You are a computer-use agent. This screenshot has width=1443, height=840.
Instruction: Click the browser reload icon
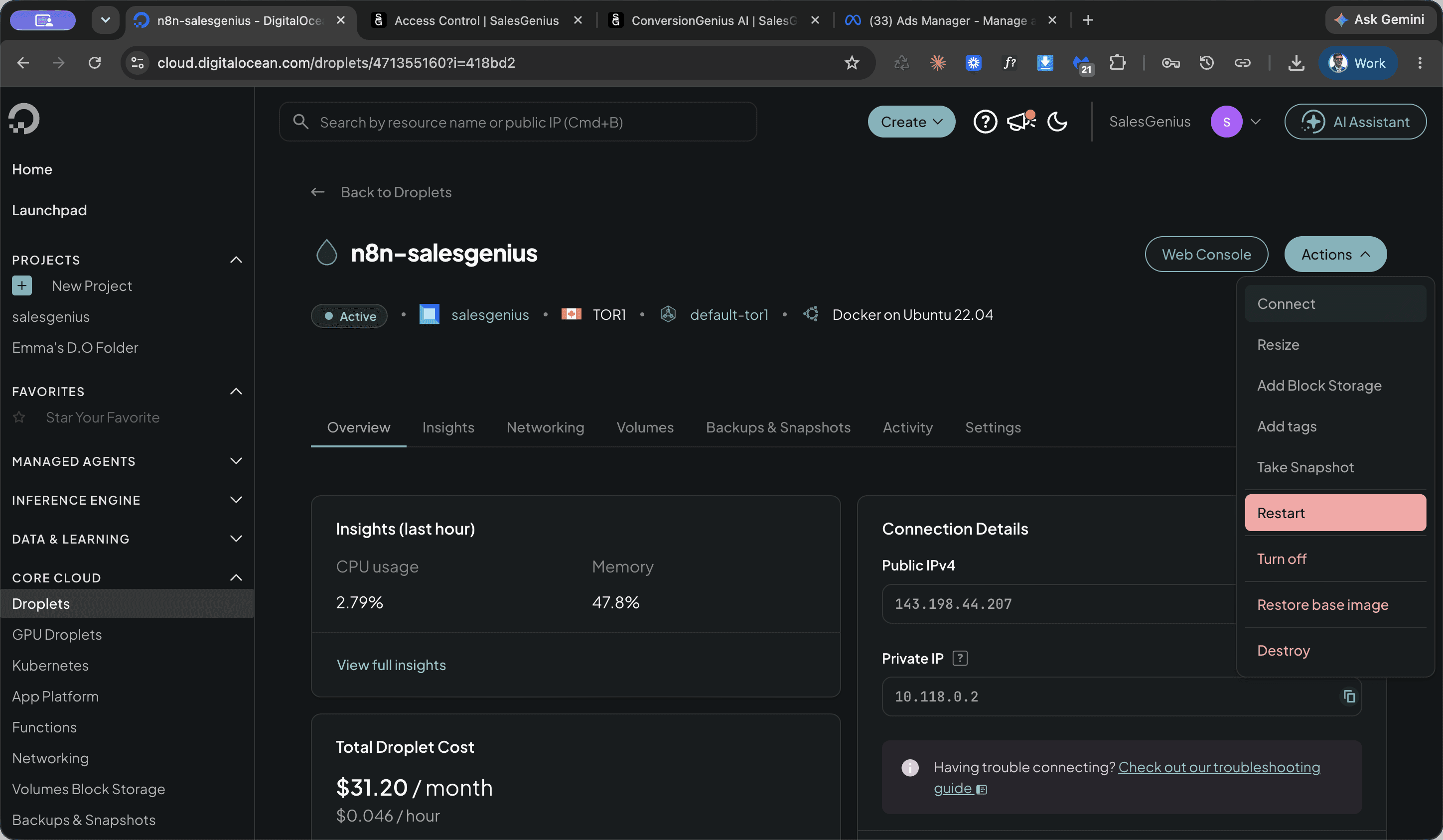[x=95, y=62]
